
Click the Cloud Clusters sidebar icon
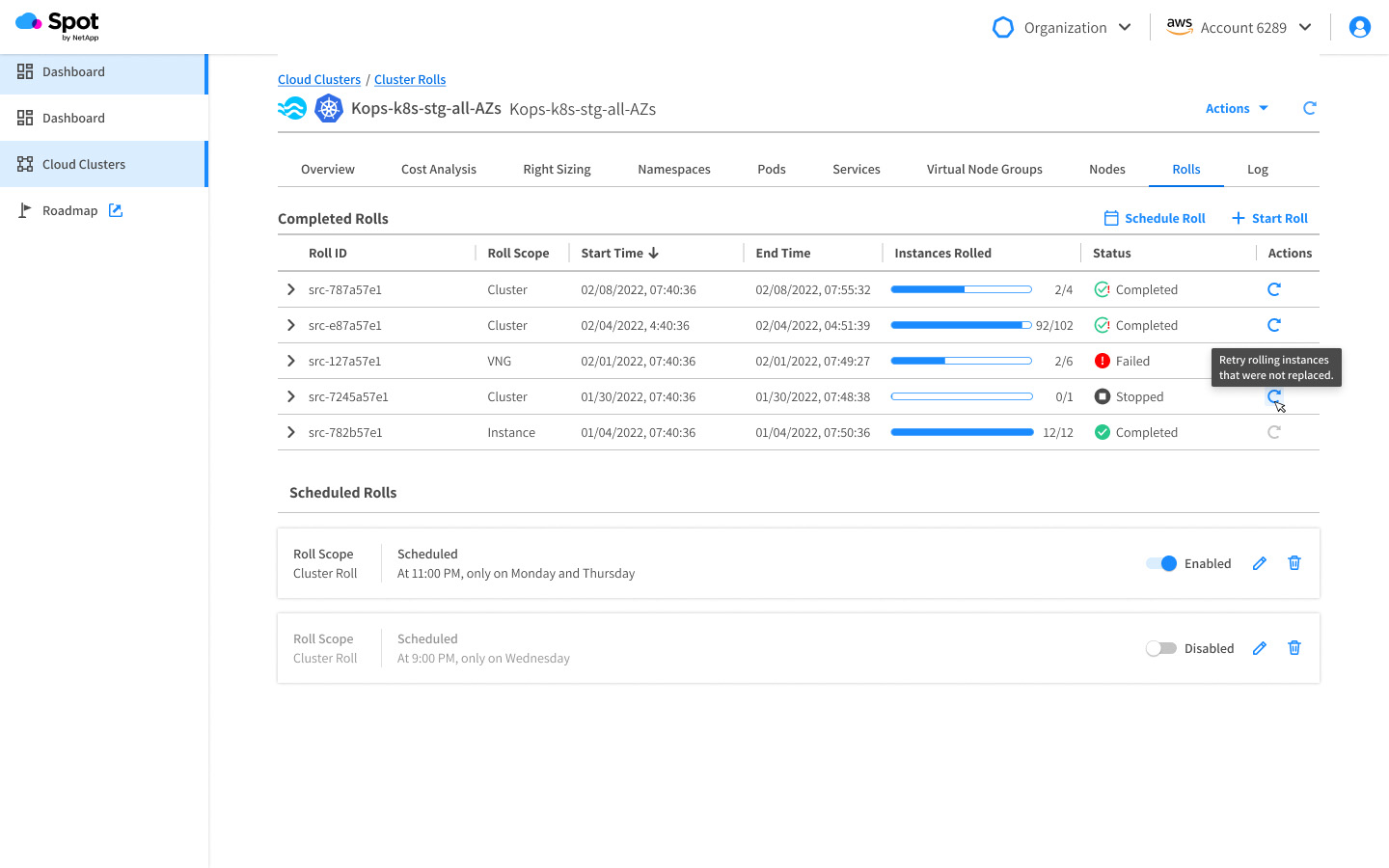click(25, 164)
